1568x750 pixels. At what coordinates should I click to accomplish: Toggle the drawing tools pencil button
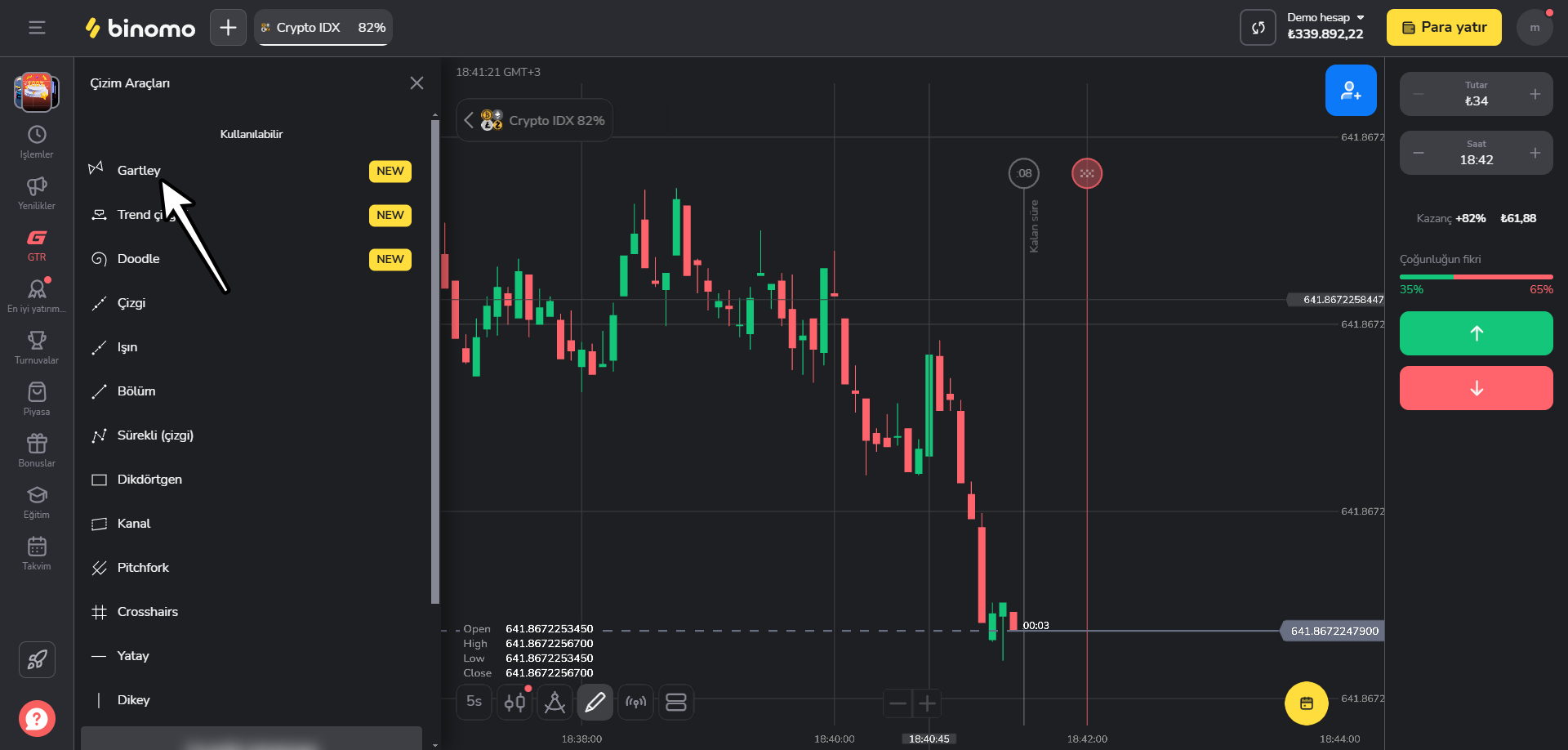click(595, 702)
